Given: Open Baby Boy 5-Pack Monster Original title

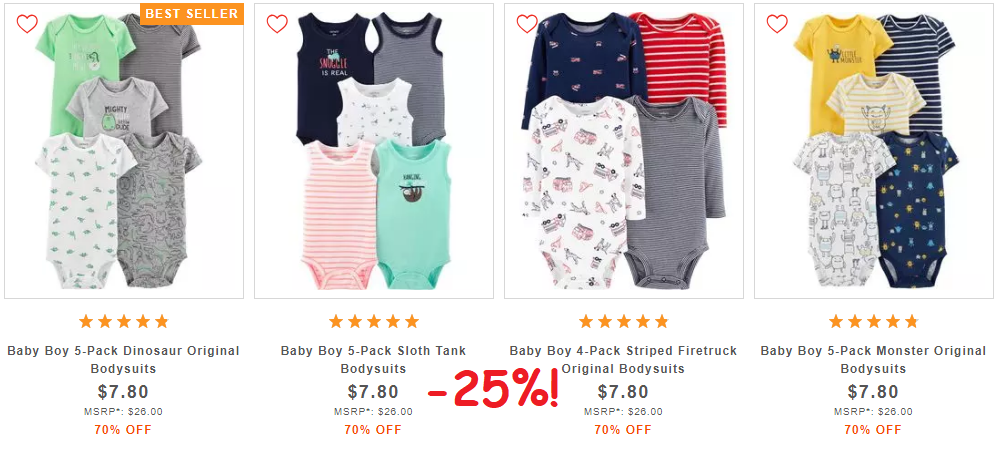Looking at the screenshot, I should pyautogui.click(x=873, y=359).
